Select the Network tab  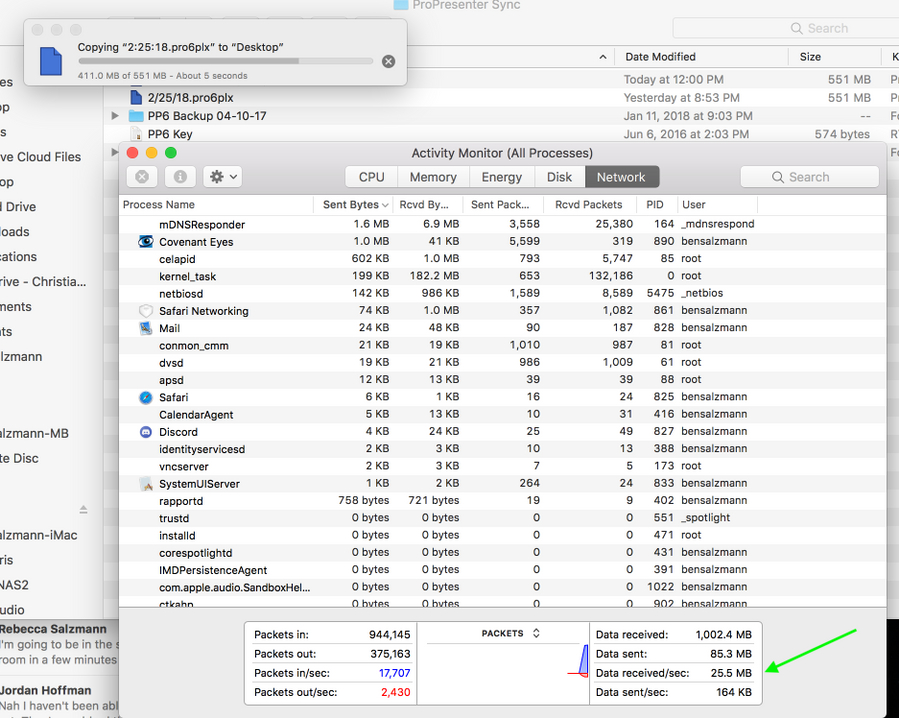(x=622, y=177)
